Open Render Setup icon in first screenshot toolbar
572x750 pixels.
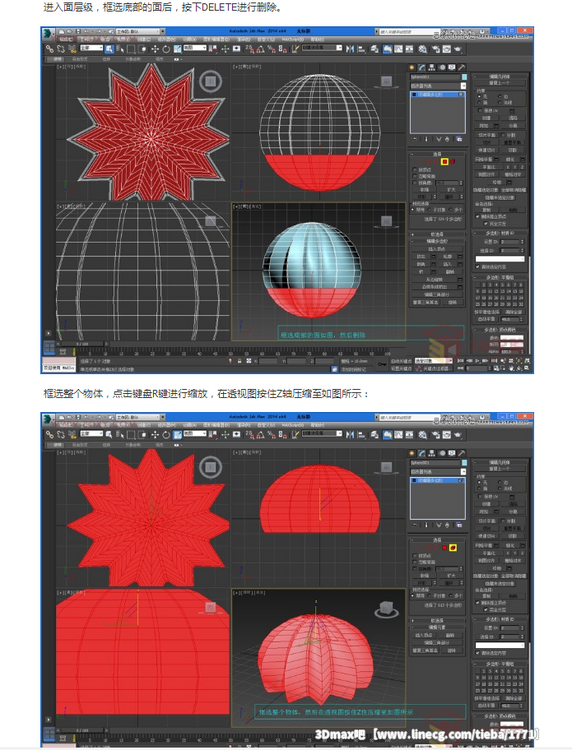(435, 49)
